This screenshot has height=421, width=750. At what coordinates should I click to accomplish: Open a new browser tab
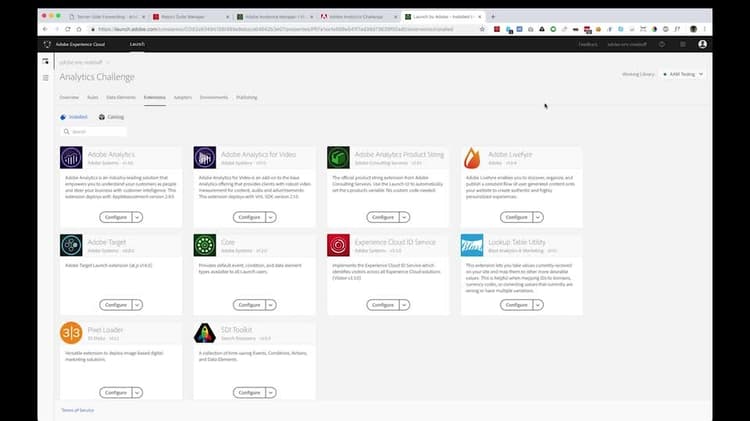[493, 16]
